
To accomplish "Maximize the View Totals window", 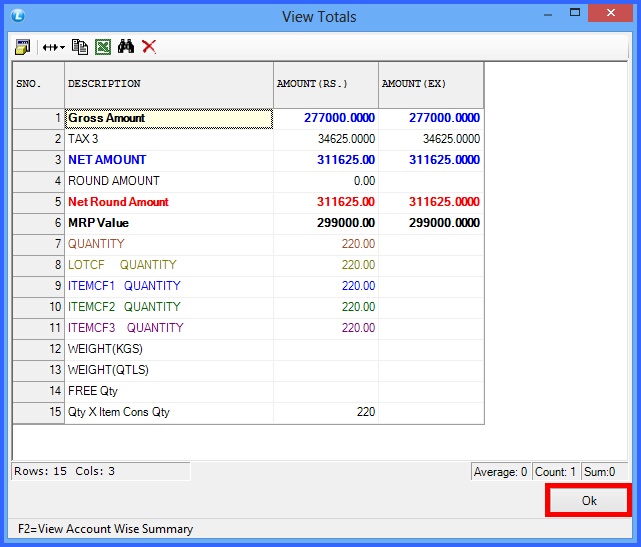I will tap(575, 13).
